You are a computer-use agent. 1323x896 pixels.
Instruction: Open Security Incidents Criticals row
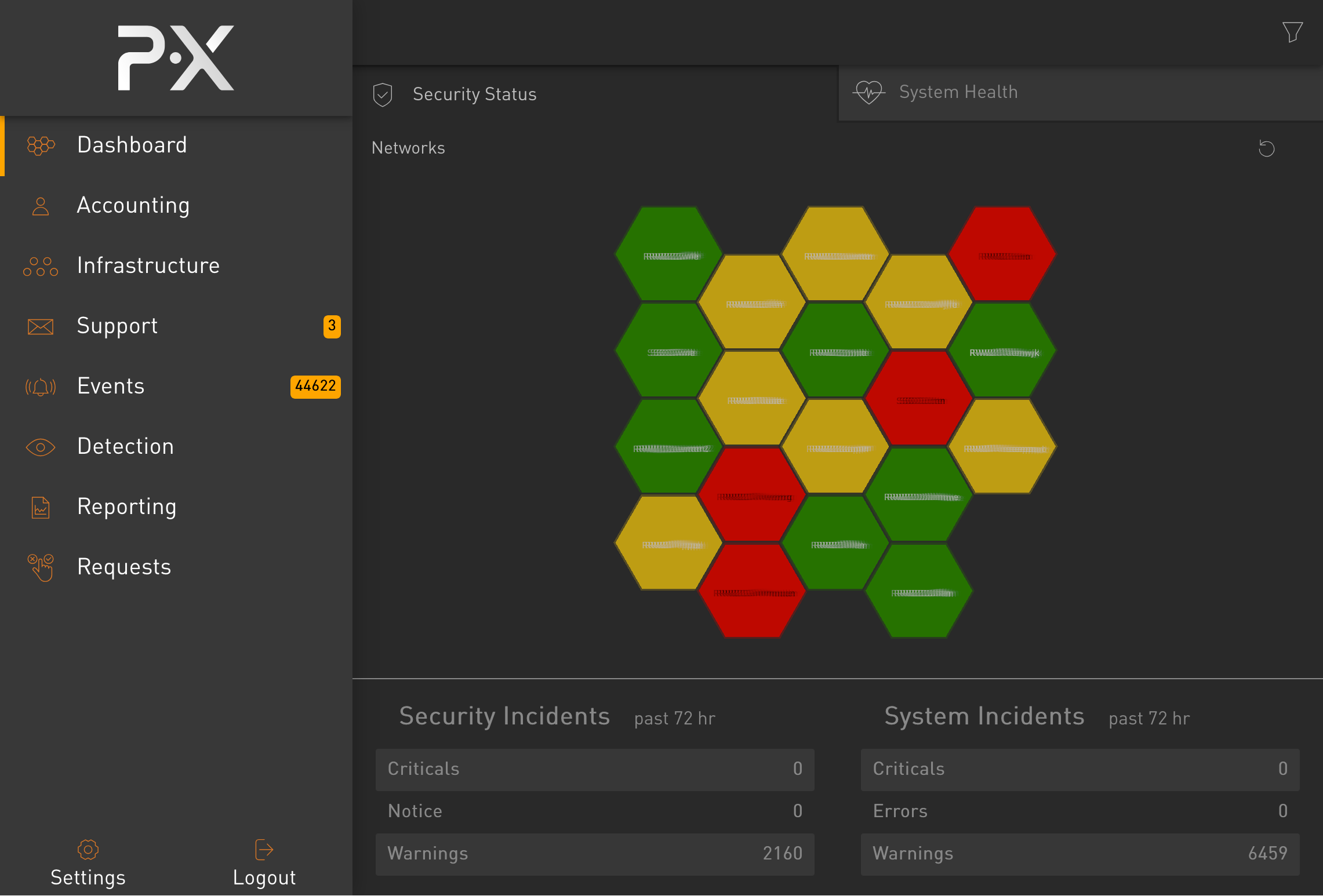pos(595,770)
